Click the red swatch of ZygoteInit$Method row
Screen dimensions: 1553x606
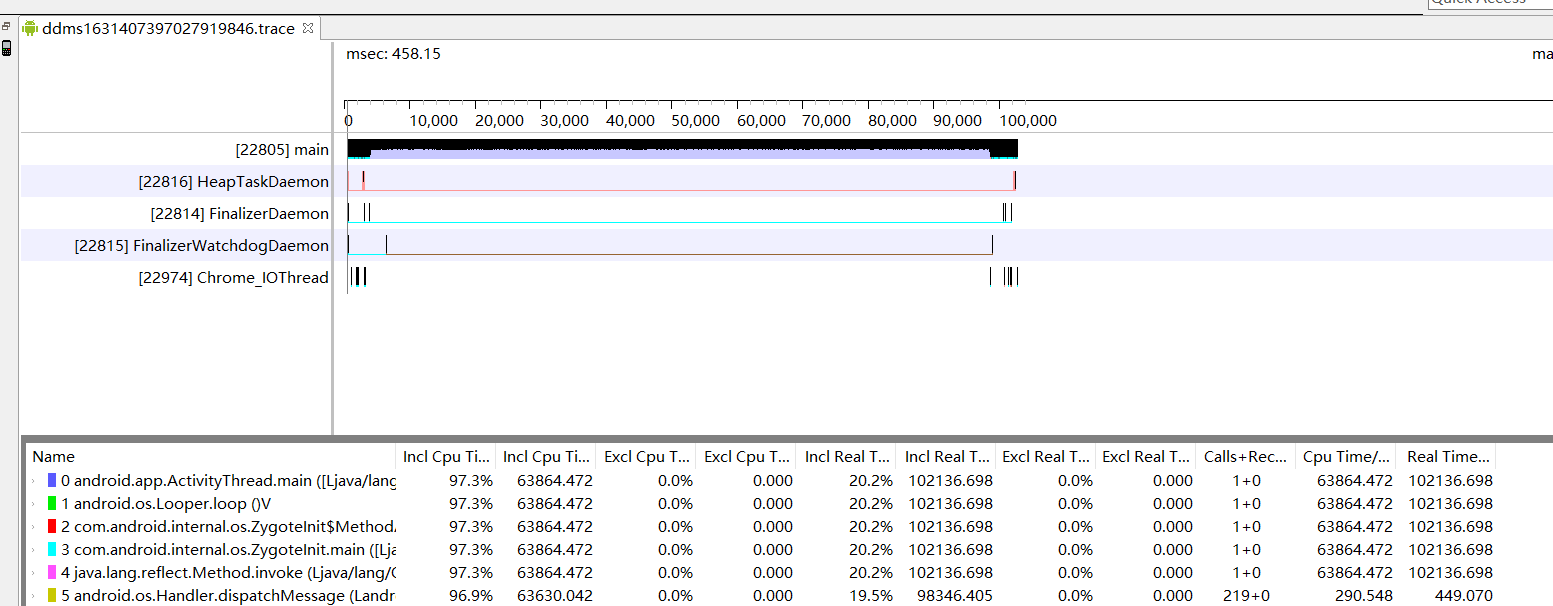click(52, 527)
